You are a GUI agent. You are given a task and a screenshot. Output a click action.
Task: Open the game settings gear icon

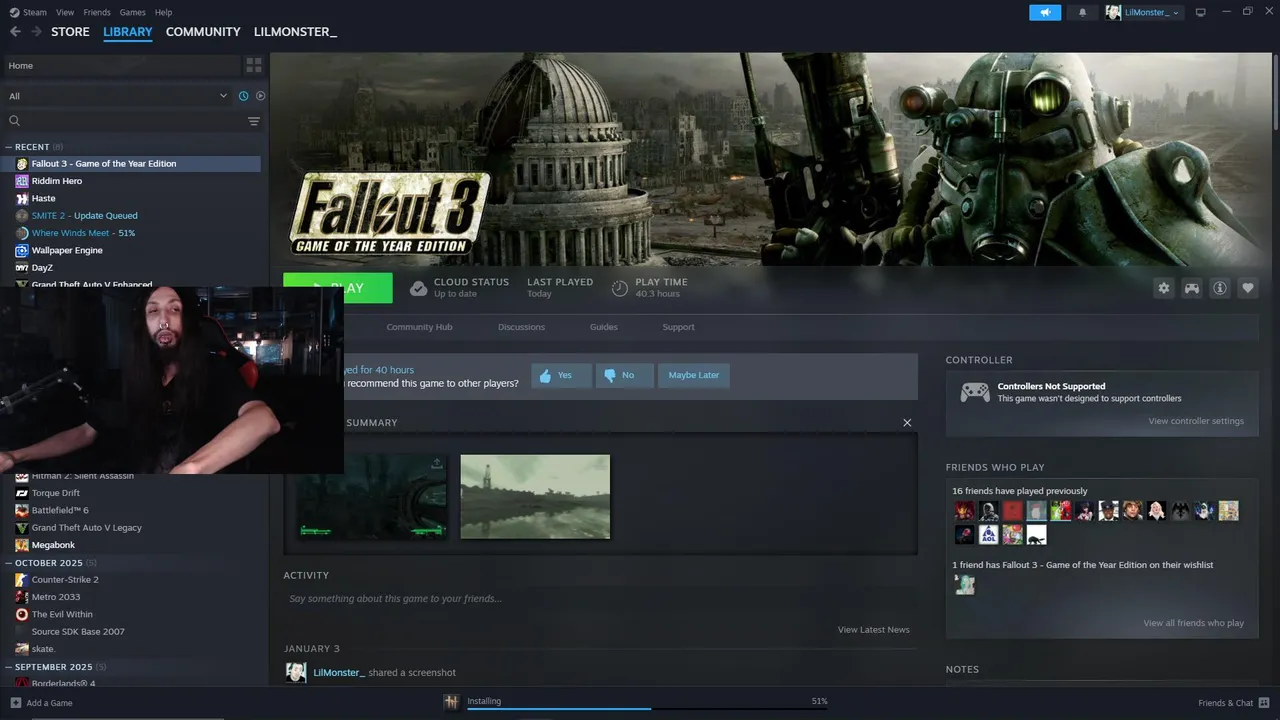click(x=1164, y=288)
